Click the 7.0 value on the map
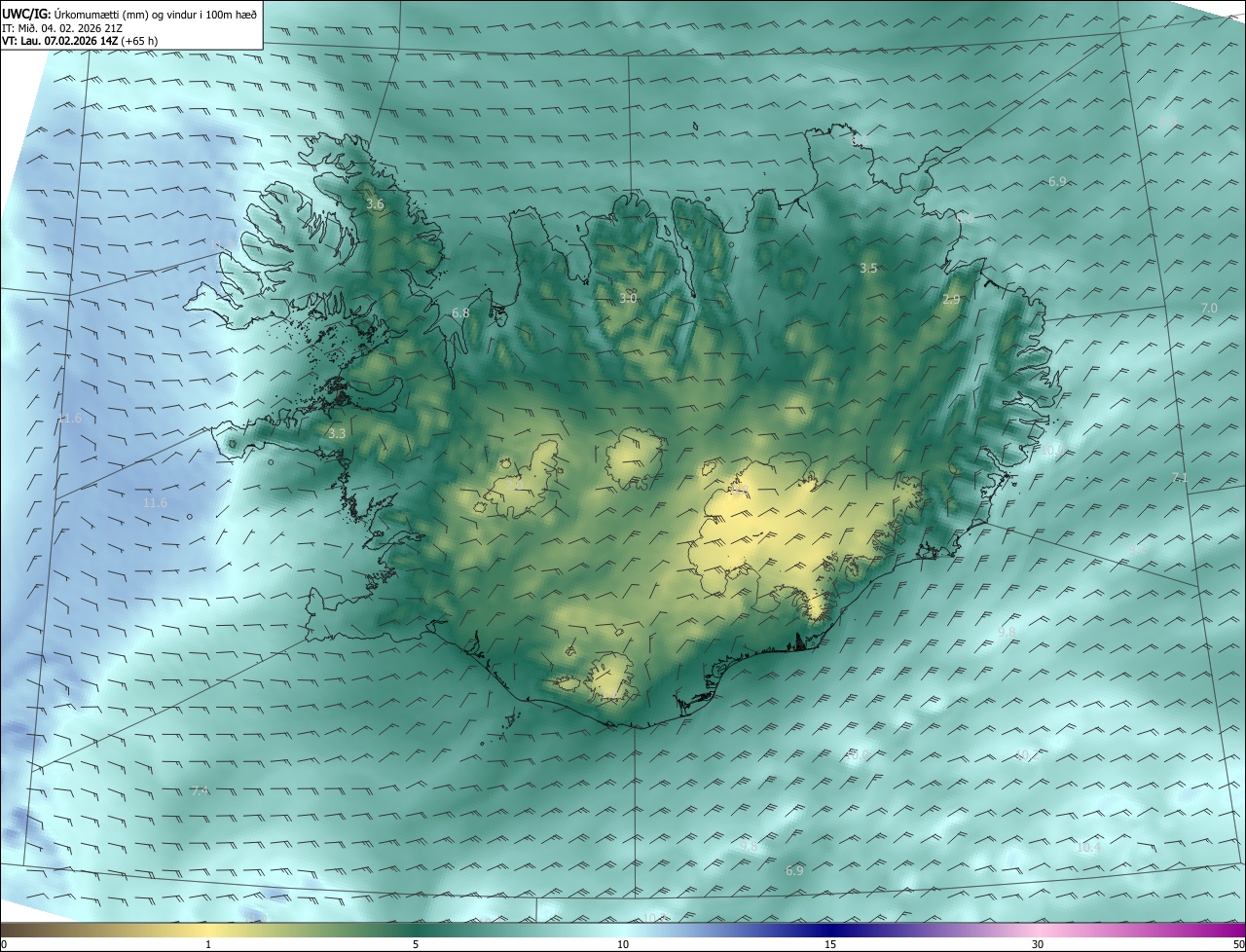1246x952 pixels. tap(1209, 308)
